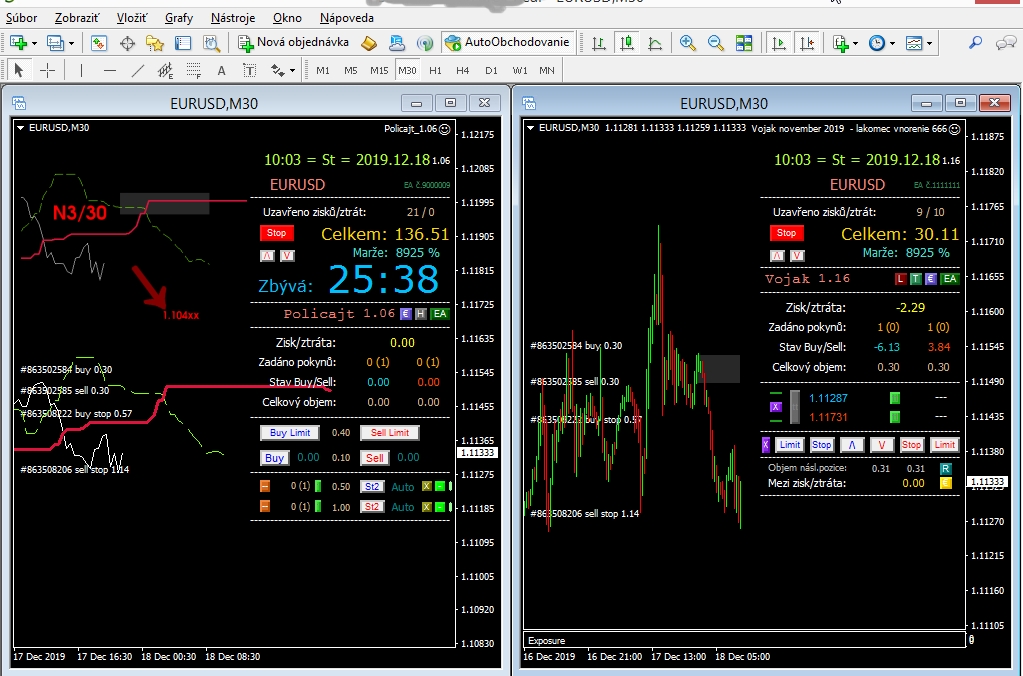The image size is (1023, 676).
Task: Expand the left chart EURUSD,M30 triangle
Action: [20, 128]
